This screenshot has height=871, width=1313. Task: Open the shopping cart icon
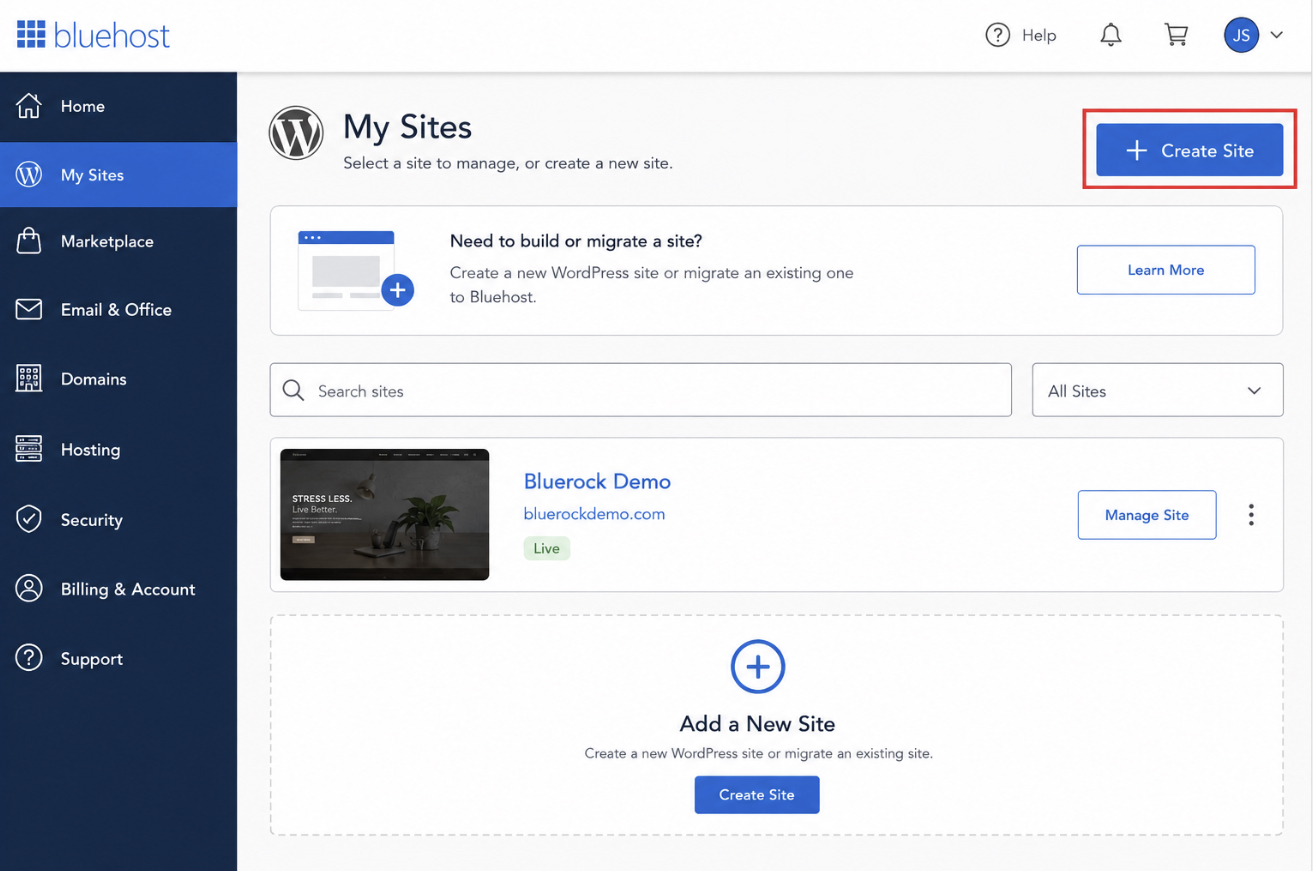(x=1176, y=35)
